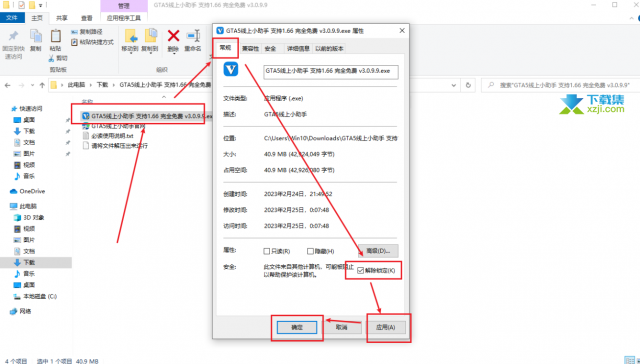Open the 移动到 move-to button

click(x=131, y=40)
